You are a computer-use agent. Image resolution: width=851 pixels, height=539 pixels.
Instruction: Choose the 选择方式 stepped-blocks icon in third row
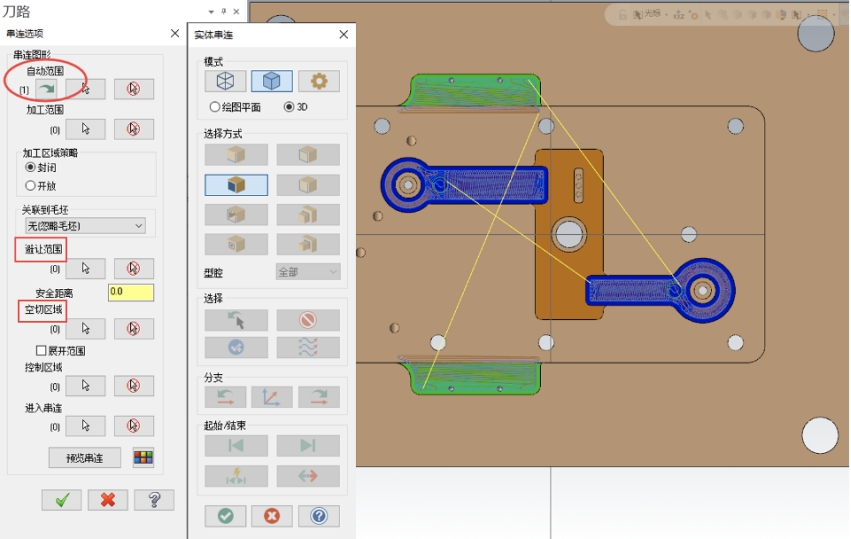pos(308,215)
